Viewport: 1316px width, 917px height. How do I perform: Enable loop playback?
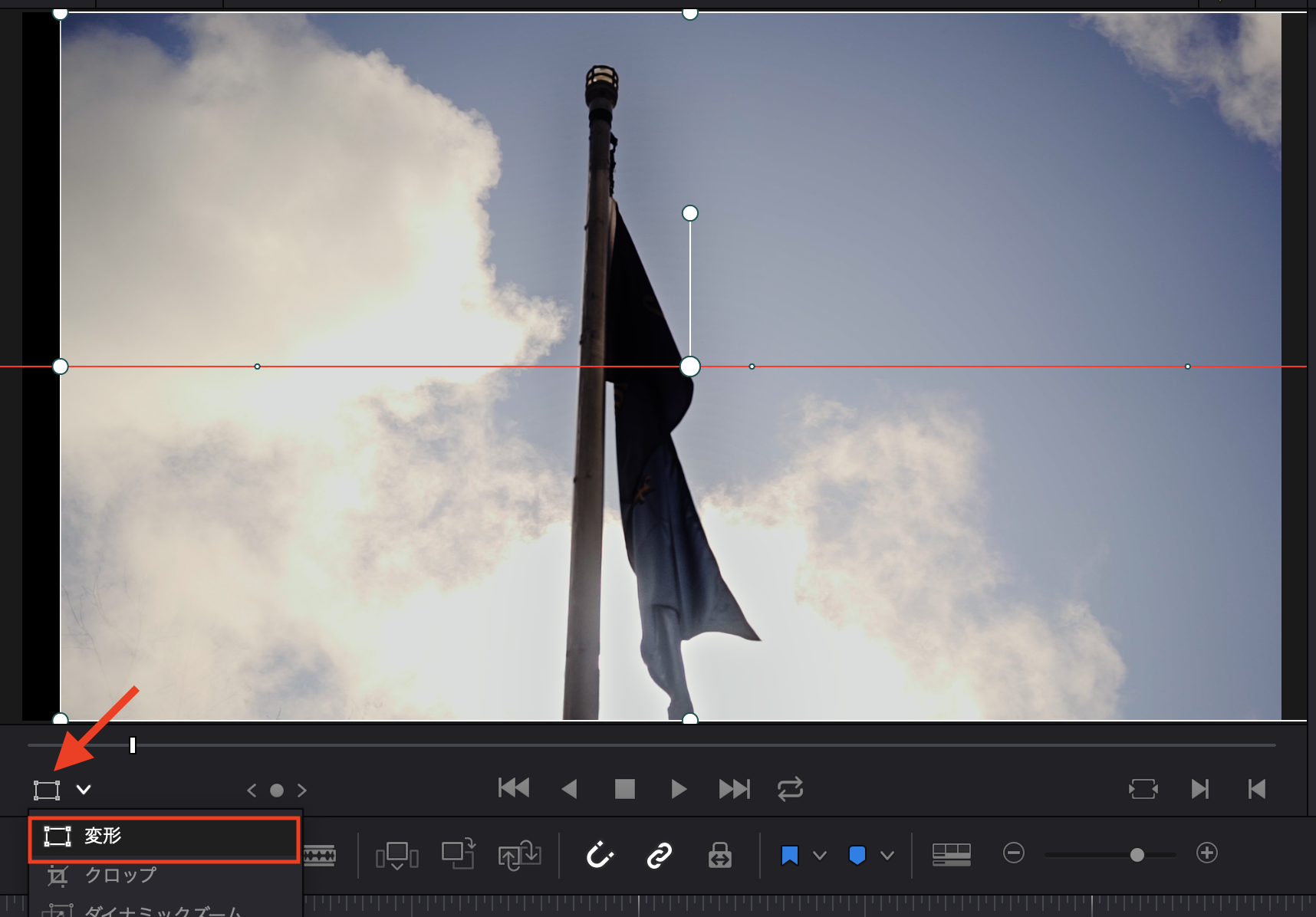coord(790,789)
